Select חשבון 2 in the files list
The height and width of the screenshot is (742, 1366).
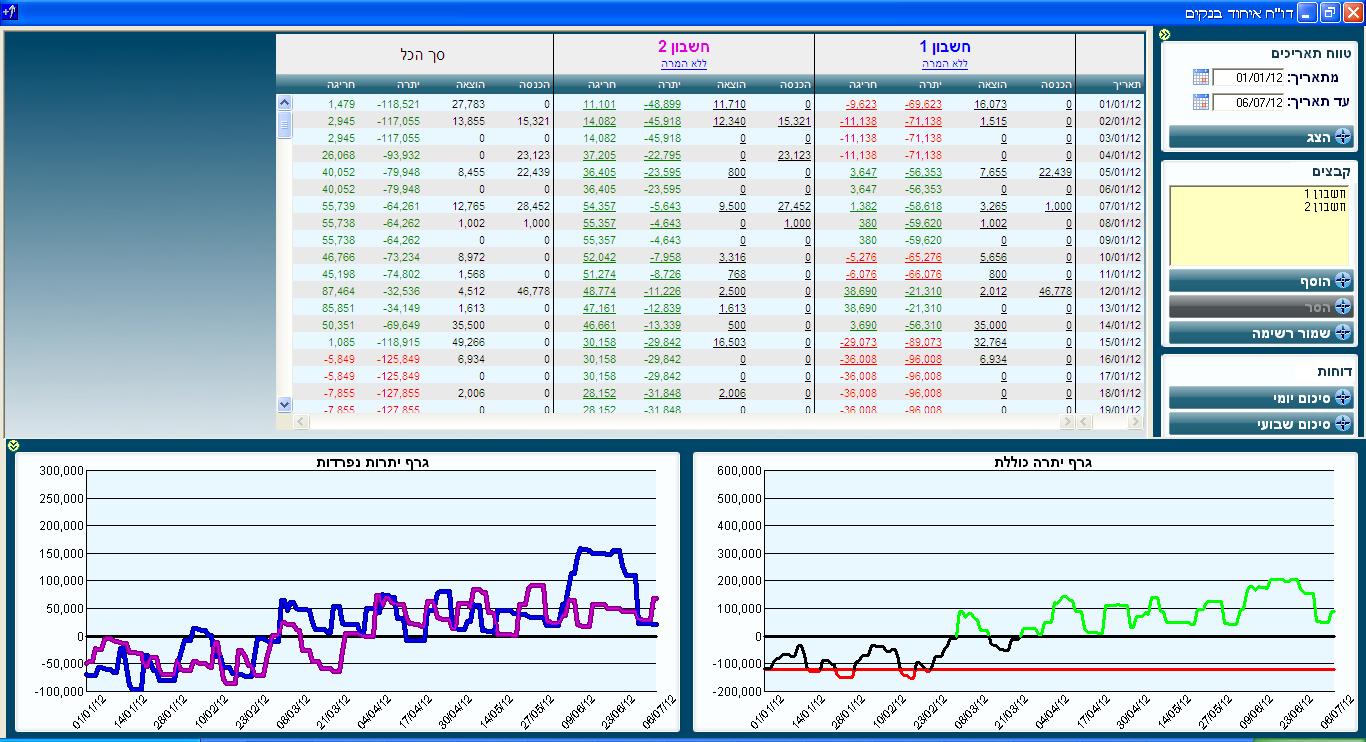coord(1325,207)
